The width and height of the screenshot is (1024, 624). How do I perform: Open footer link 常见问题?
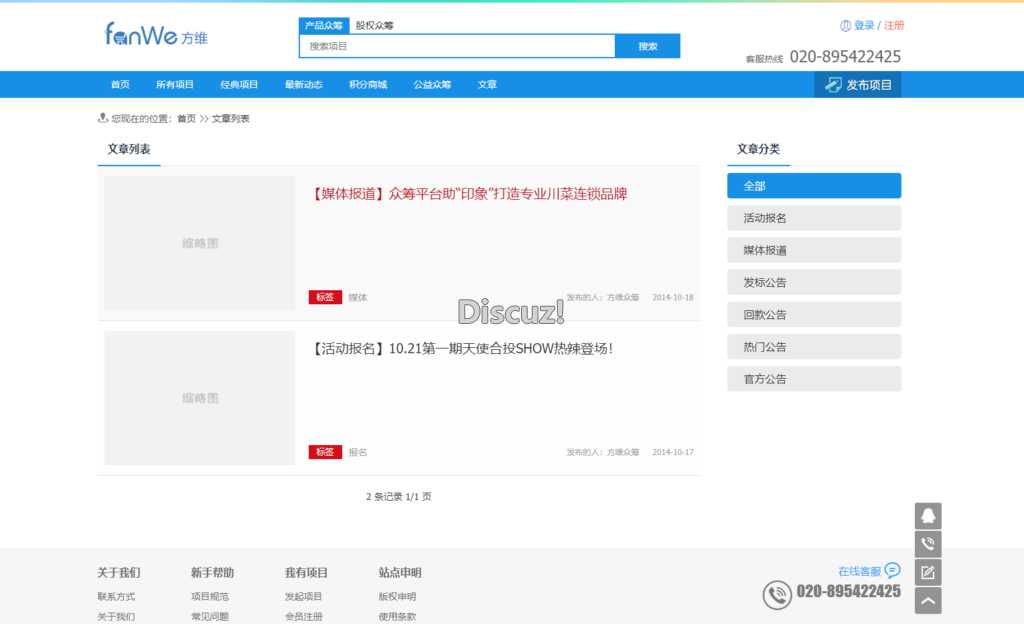point(210,616)
